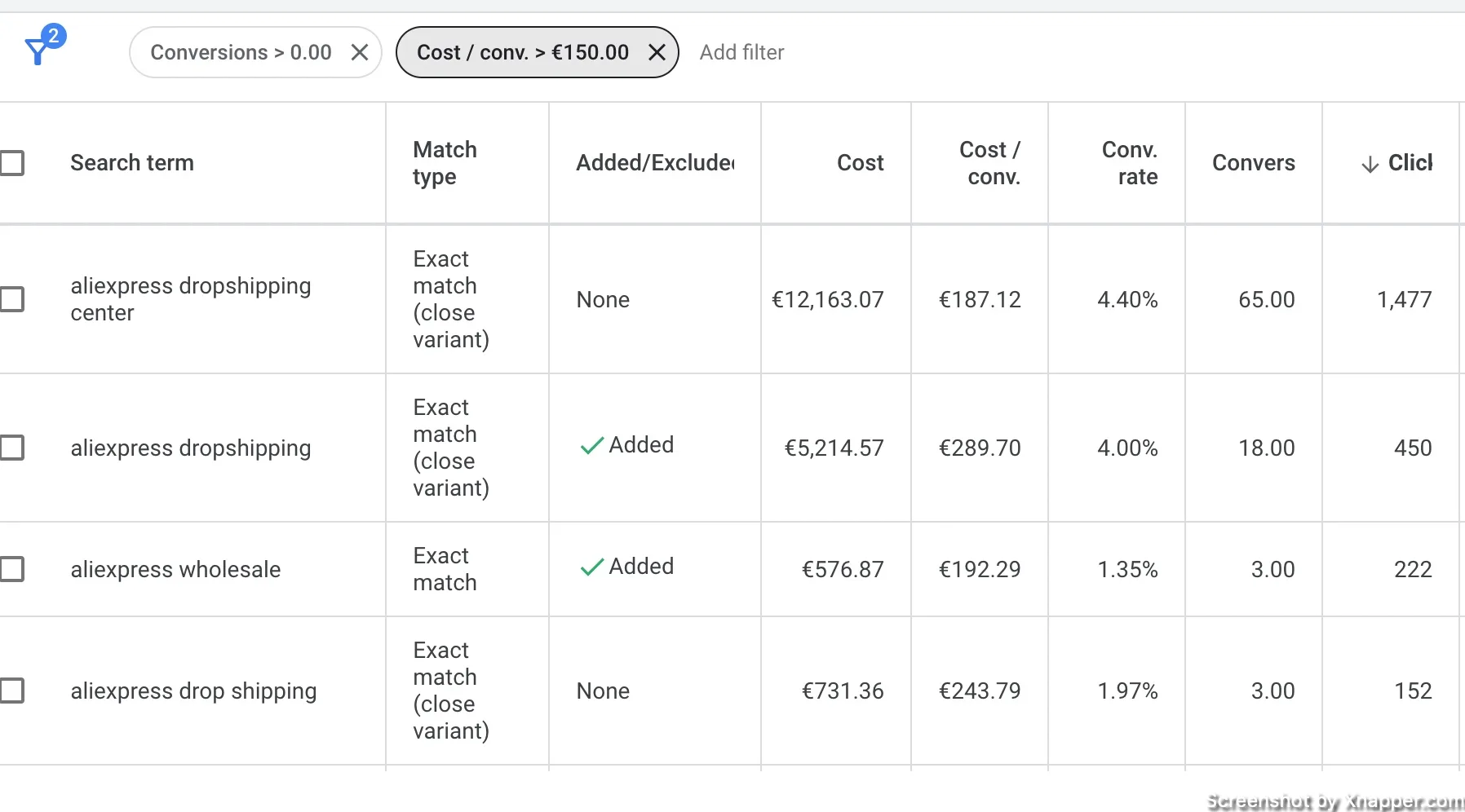This screenshot has height=812, width=1465.
Task: Click cost value €5,214.57
Action: 834,448
